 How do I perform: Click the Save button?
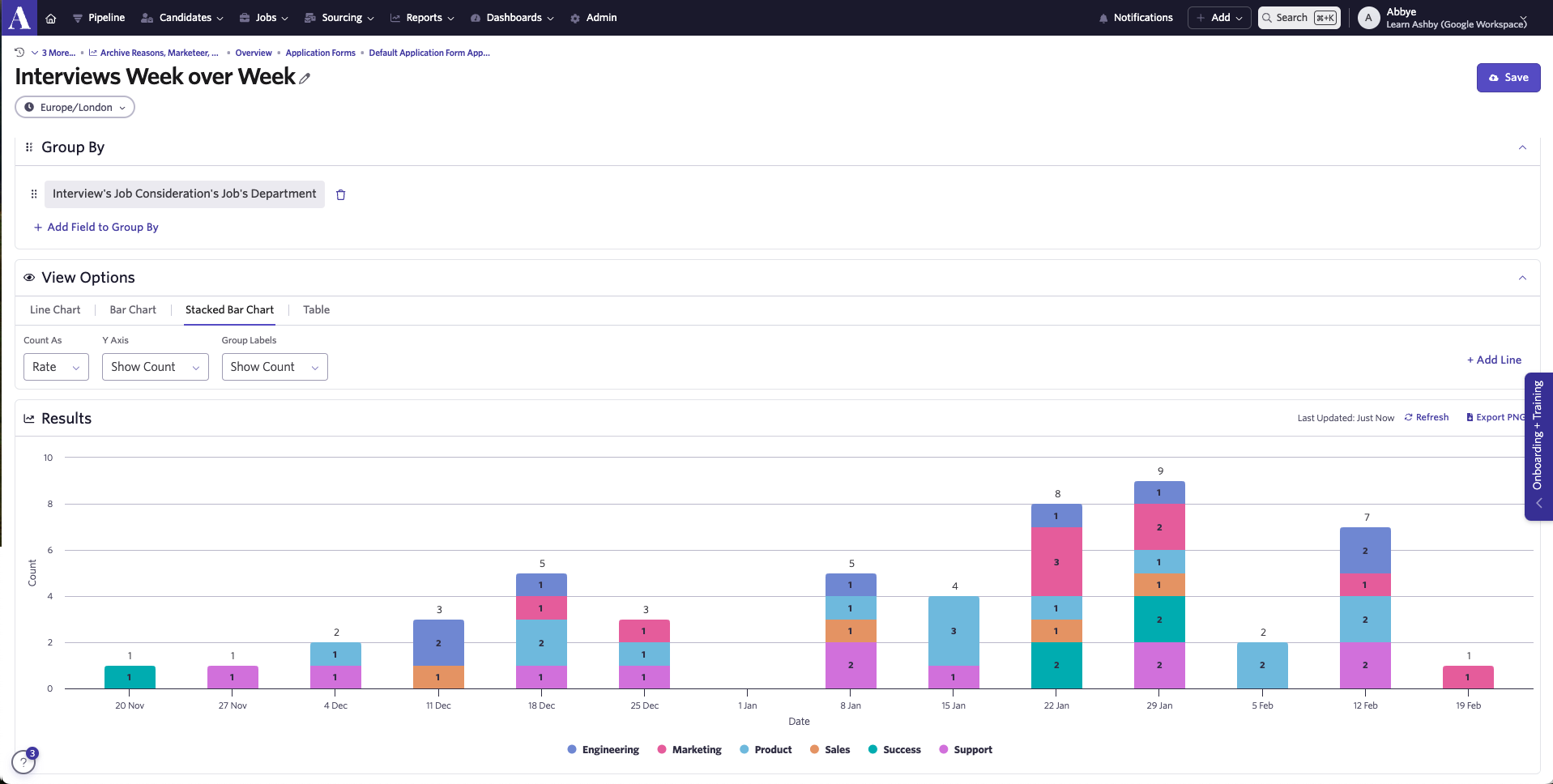pos(1508,78)
